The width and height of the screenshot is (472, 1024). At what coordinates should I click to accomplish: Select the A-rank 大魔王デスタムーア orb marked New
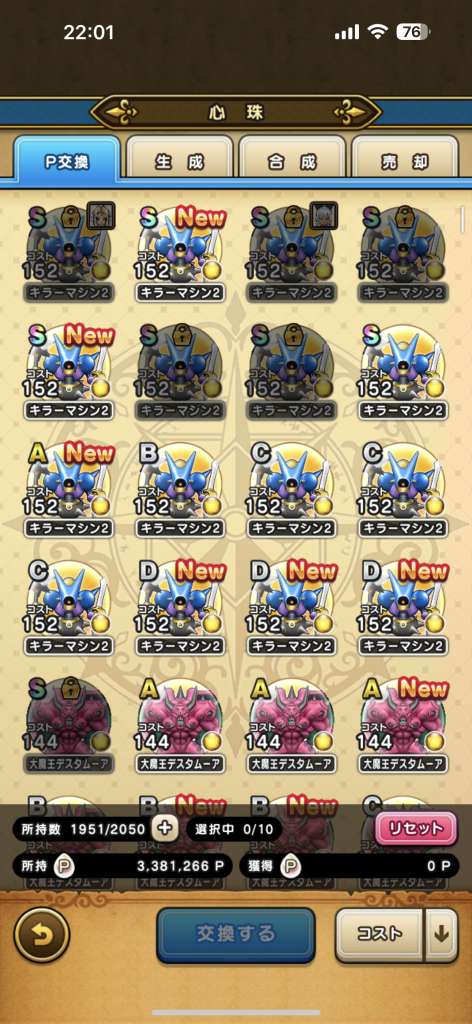pos(403,725)
